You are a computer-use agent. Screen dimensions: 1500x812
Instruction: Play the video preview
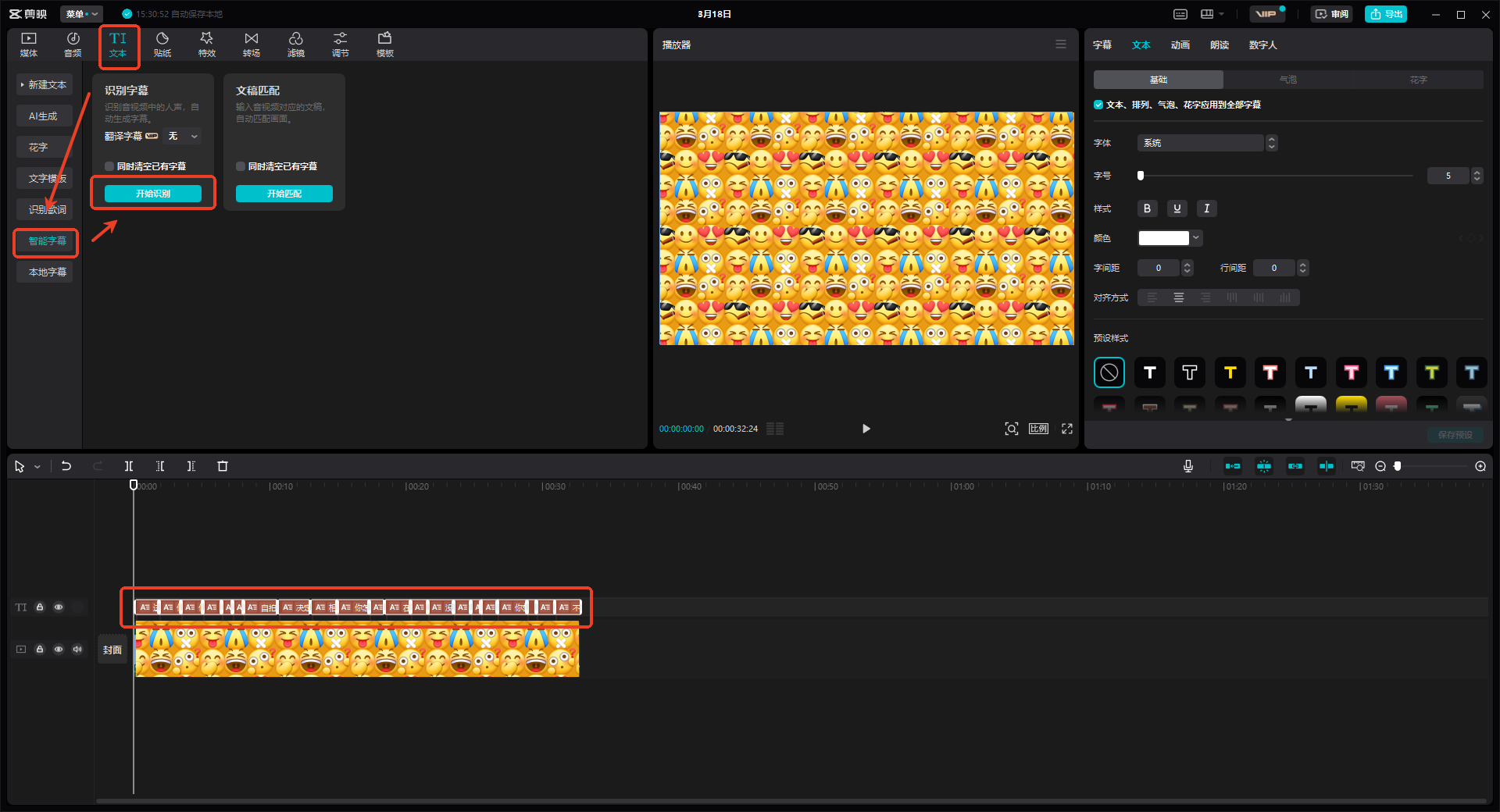(x=866, y=429)
